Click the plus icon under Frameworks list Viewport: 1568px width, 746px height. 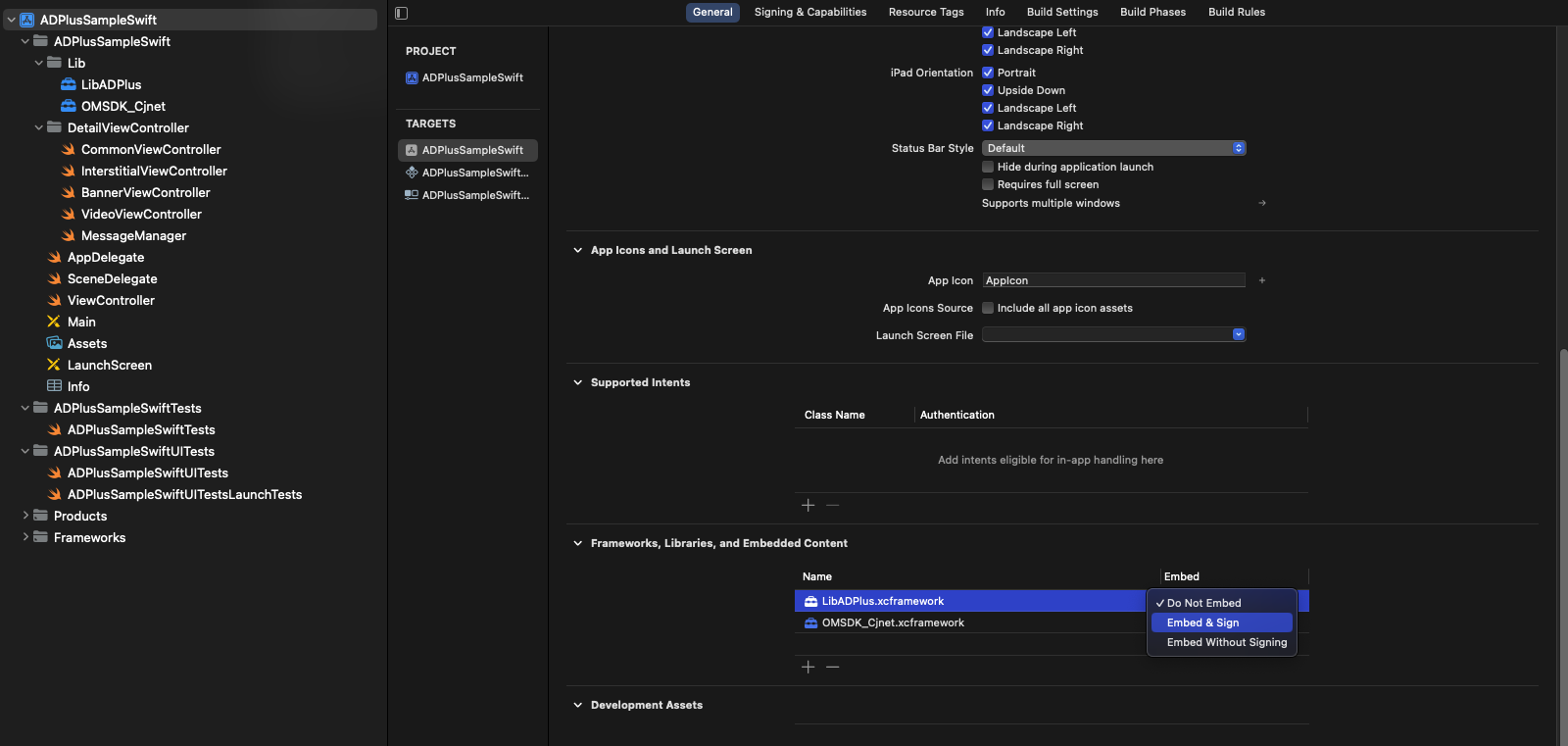pos(808,667)
